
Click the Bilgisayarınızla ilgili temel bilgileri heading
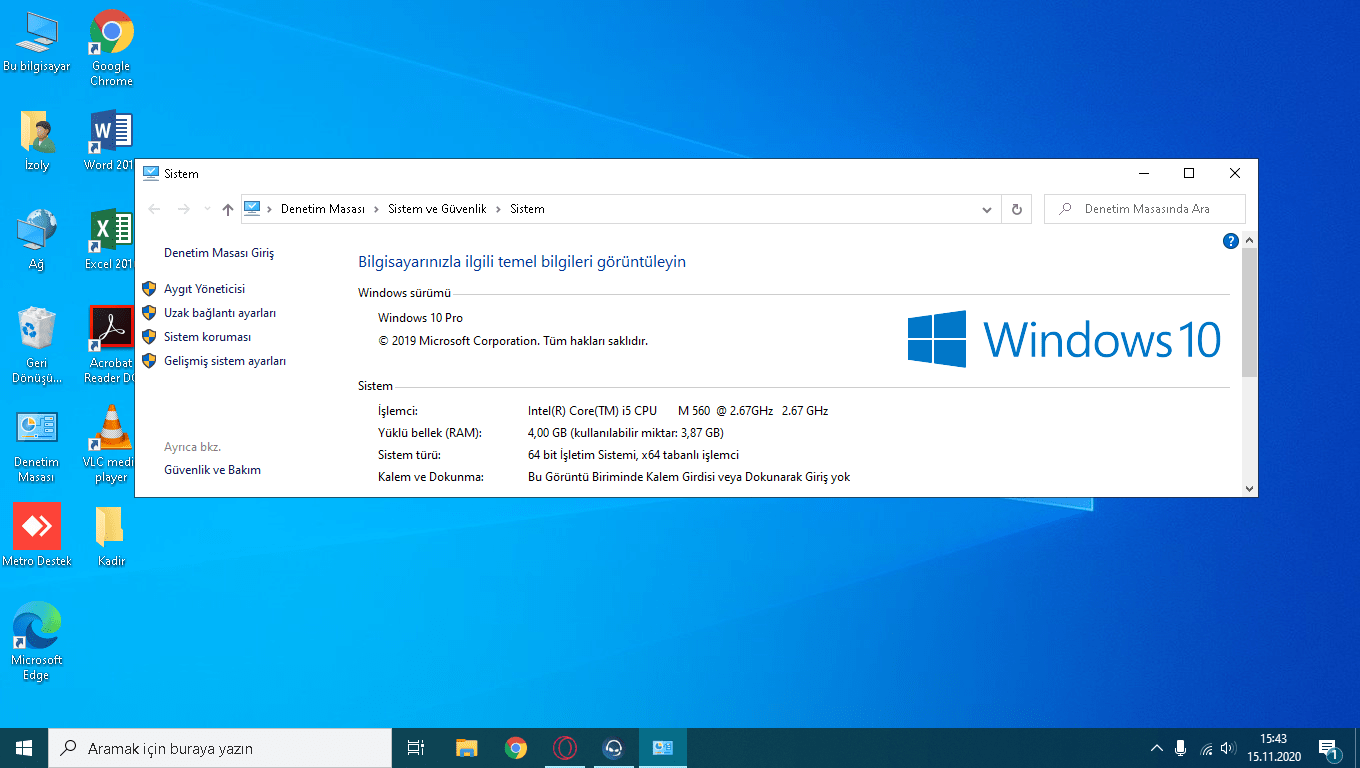[522, 262]
